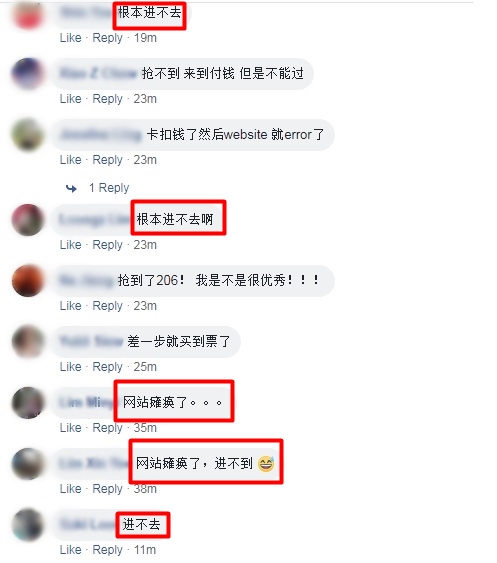Reply to the 抢到了206 comment

pyautogui.click(x=107, y=306)
